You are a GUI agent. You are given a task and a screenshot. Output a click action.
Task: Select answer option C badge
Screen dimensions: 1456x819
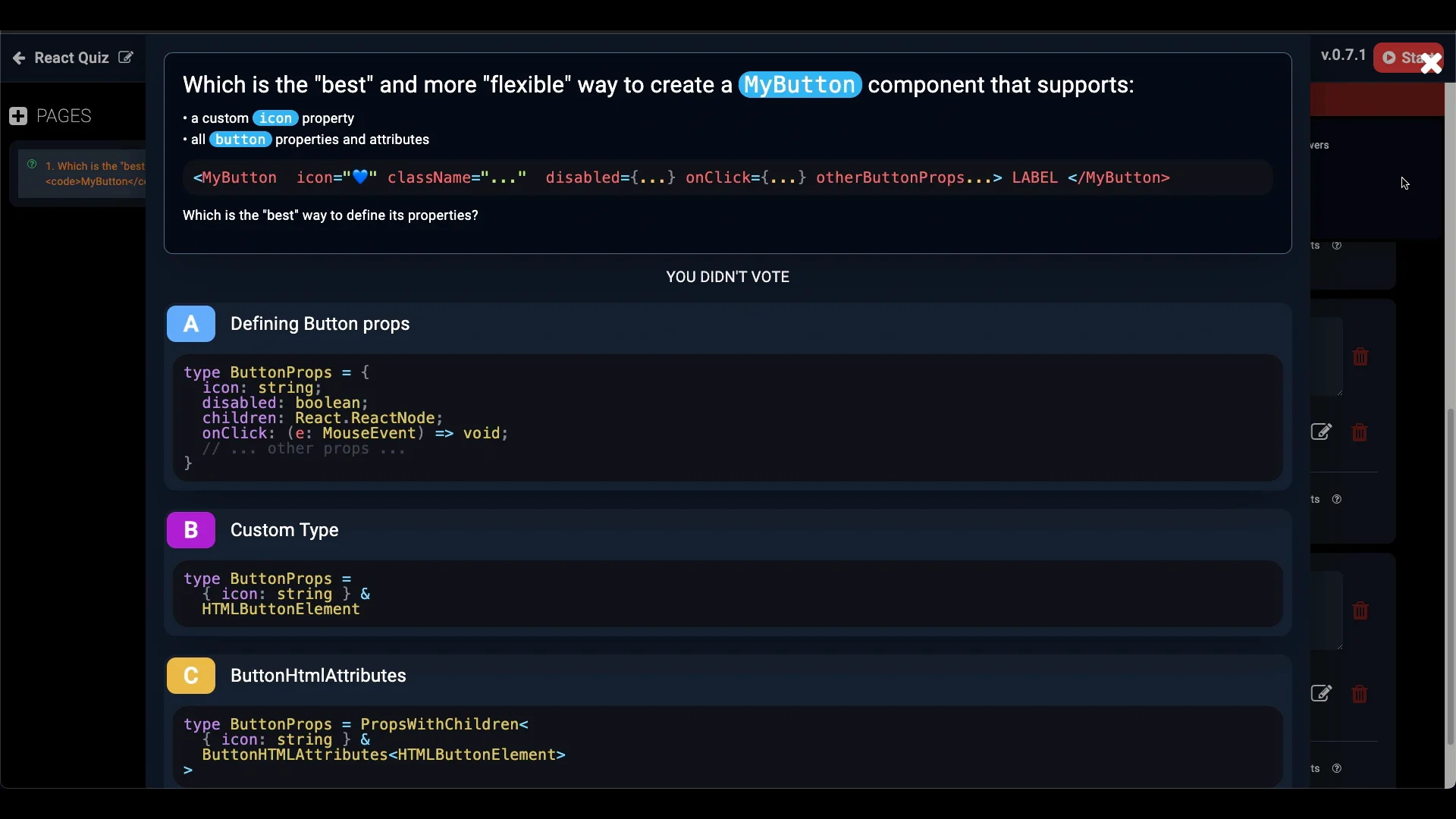190,676
